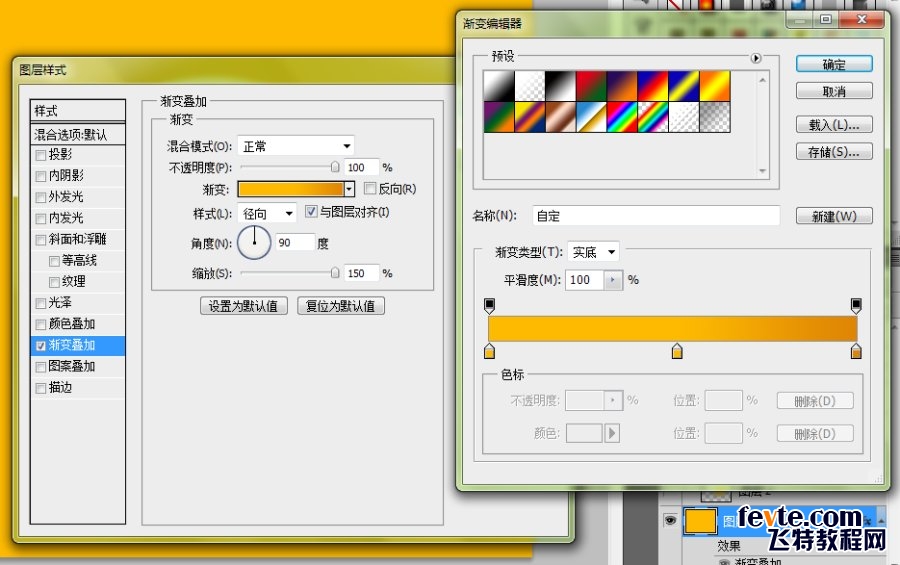Uncheck 与图层对齐 align with layer
The width and height of the screenshot is (900, 565).
pyautogui.click(x=311, y=212)
